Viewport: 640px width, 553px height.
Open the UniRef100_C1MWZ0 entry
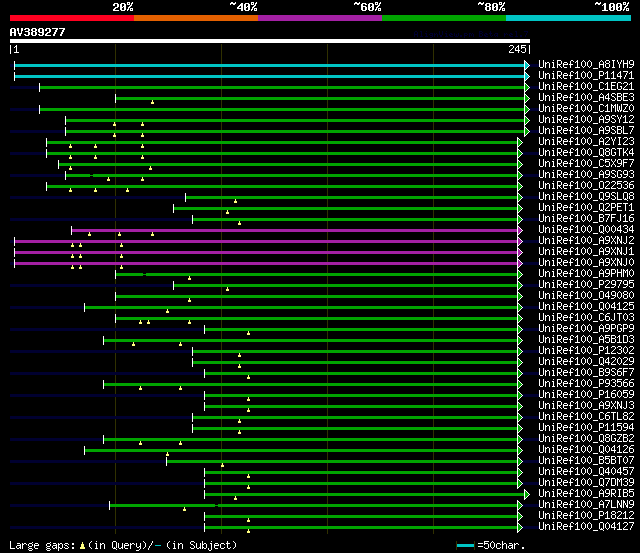[586, 109]
